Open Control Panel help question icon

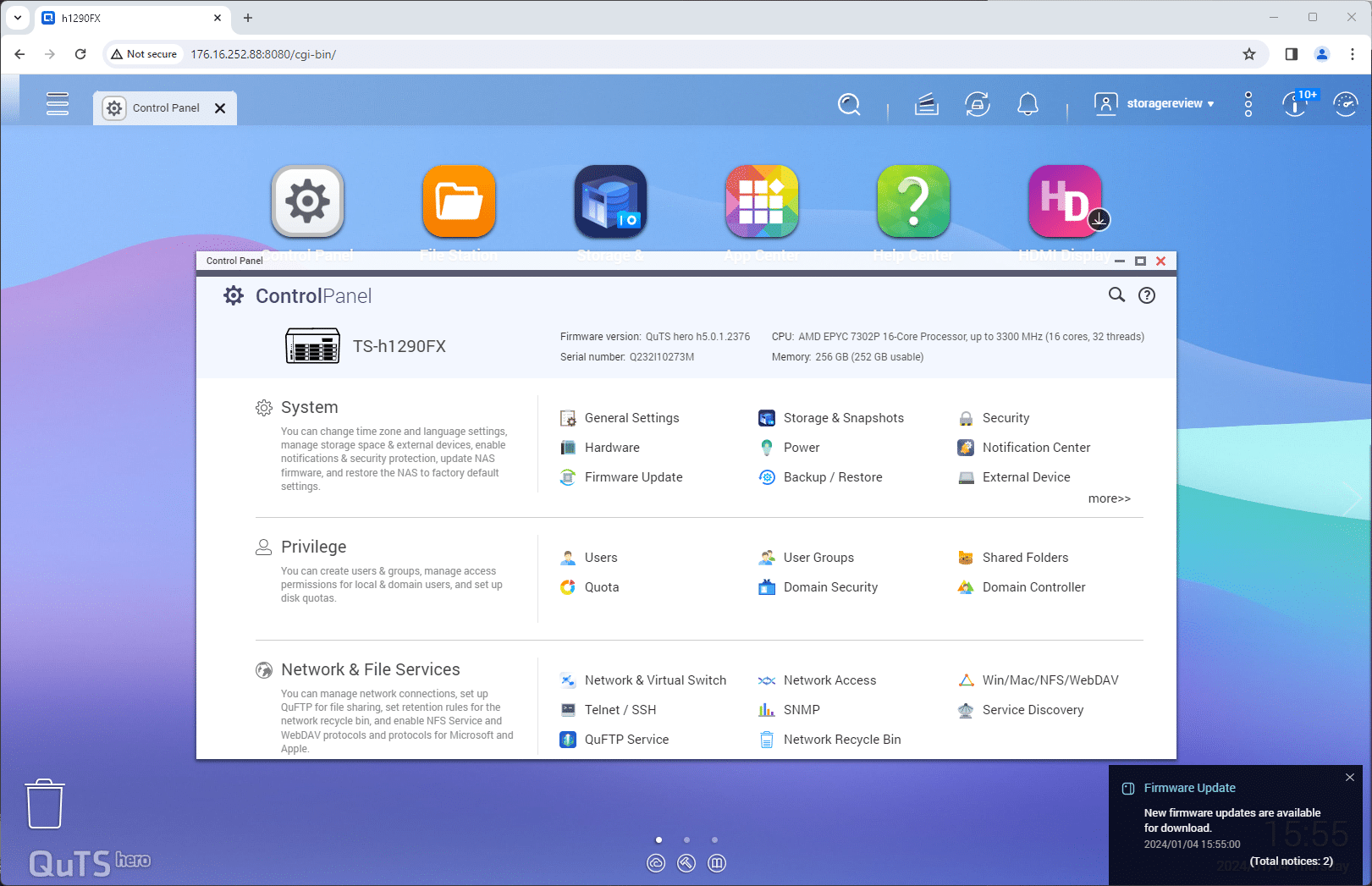(1147, 295)
